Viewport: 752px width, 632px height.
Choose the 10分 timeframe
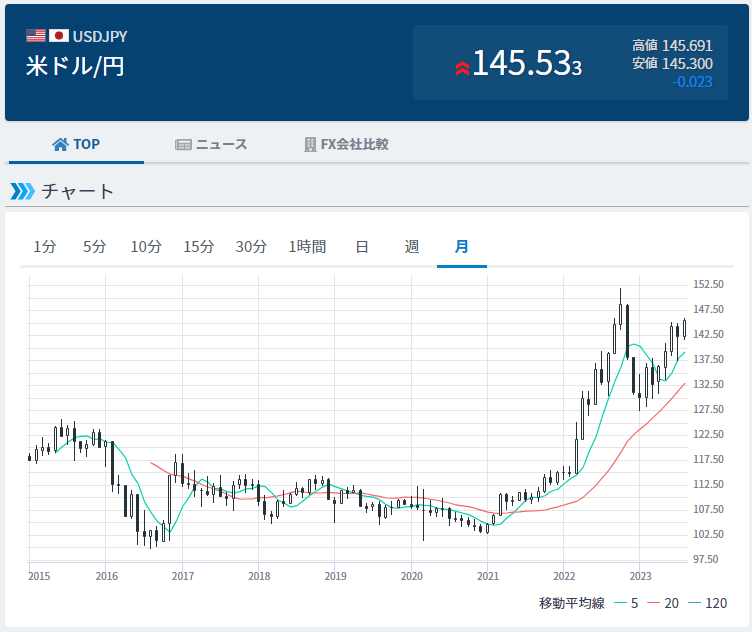coord(146,247)
